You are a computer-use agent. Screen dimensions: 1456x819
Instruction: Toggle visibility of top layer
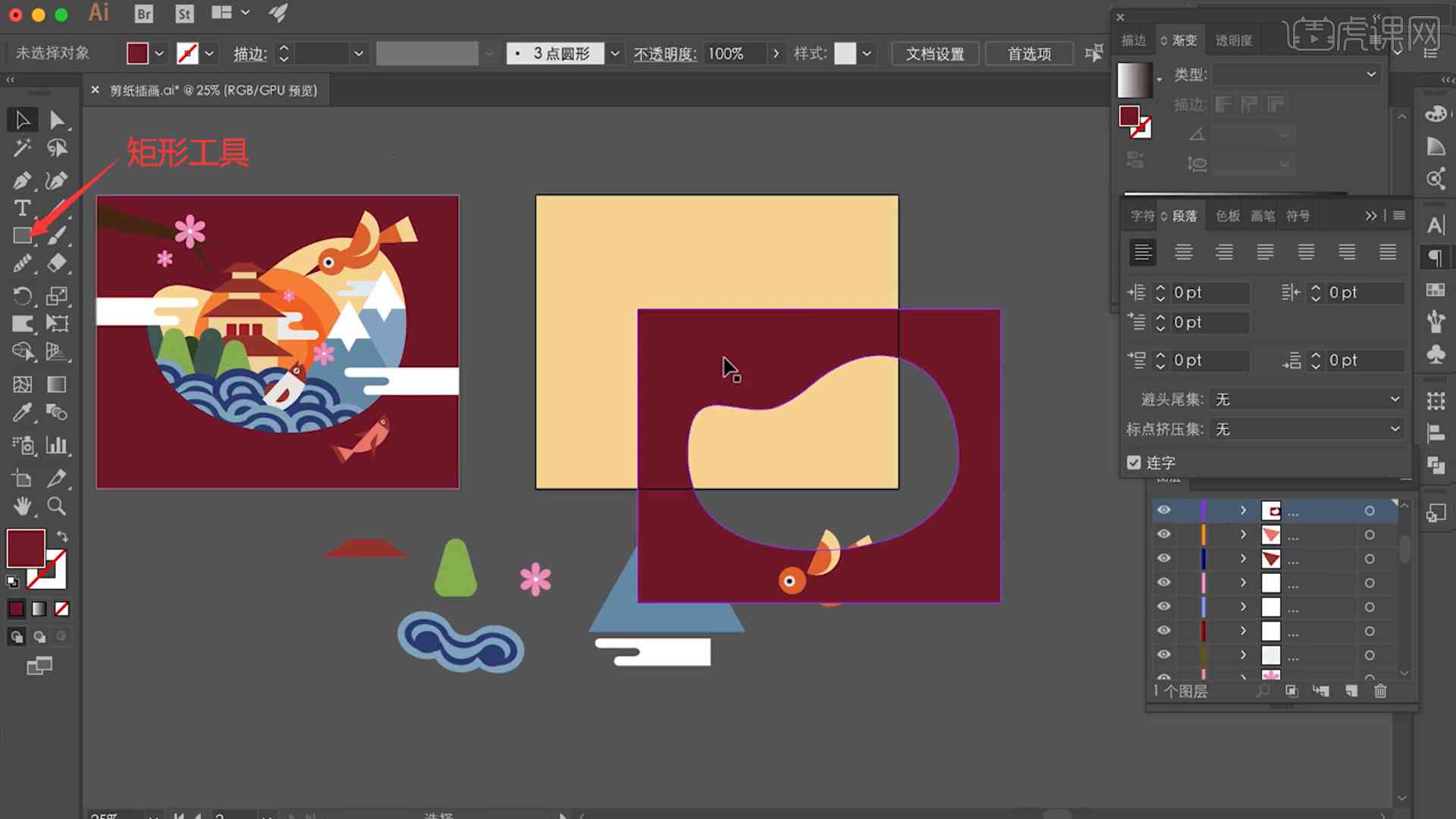(1163, 511)
